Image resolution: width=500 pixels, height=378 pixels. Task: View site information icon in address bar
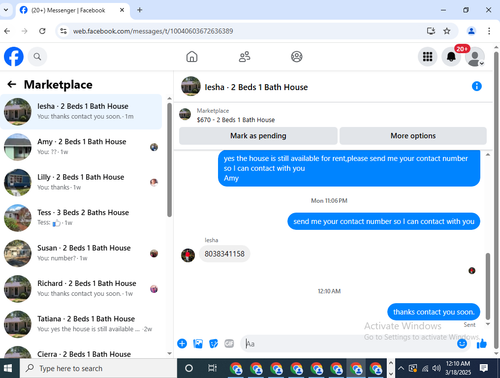point(63,31)
